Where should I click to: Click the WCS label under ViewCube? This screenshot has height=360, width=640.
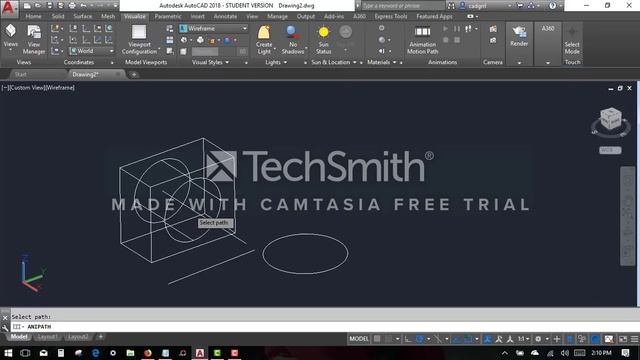point(610,150)
